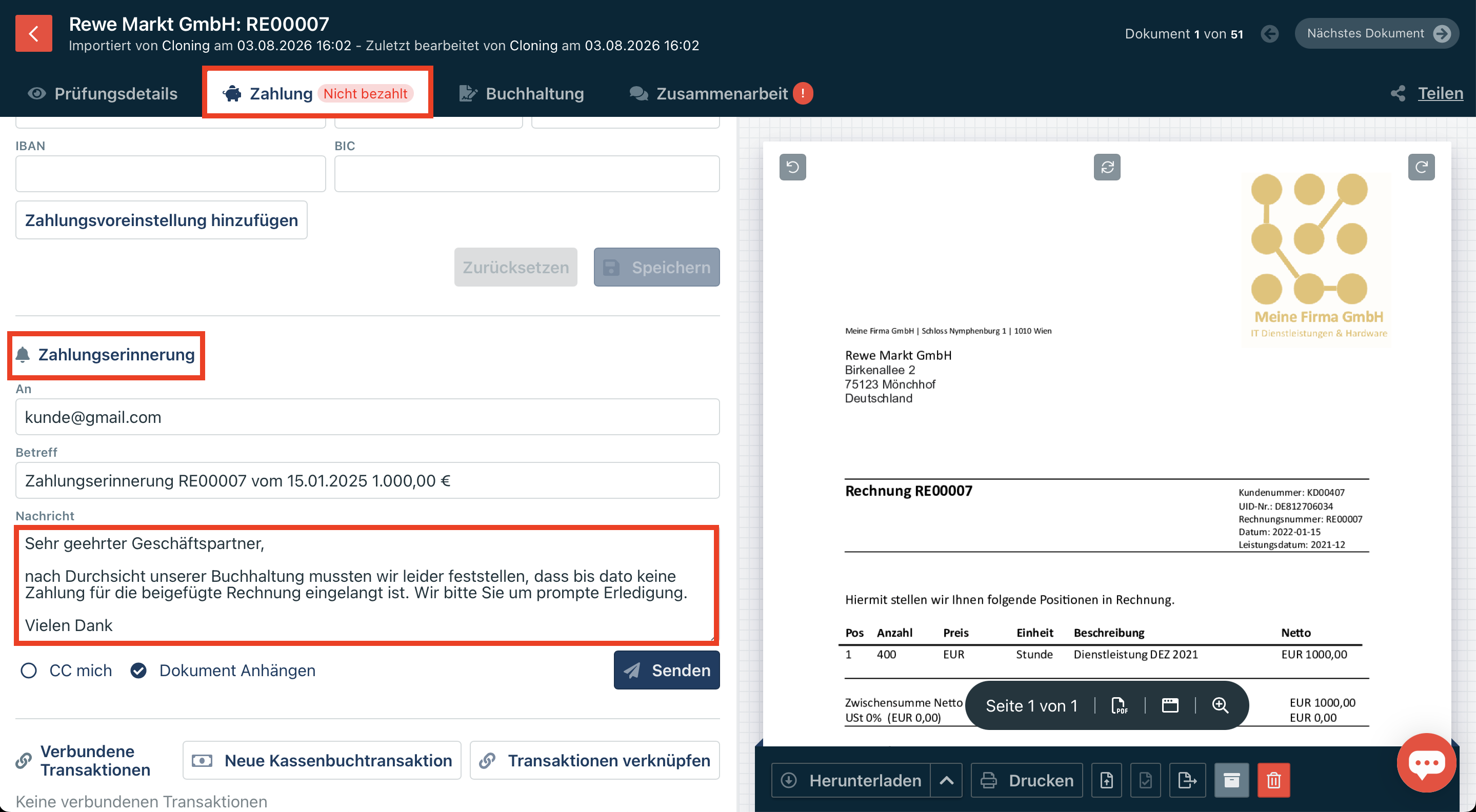Save with the Speichern button
The height and width of the screenshot is (812, 1476).
tap(656, 268)
